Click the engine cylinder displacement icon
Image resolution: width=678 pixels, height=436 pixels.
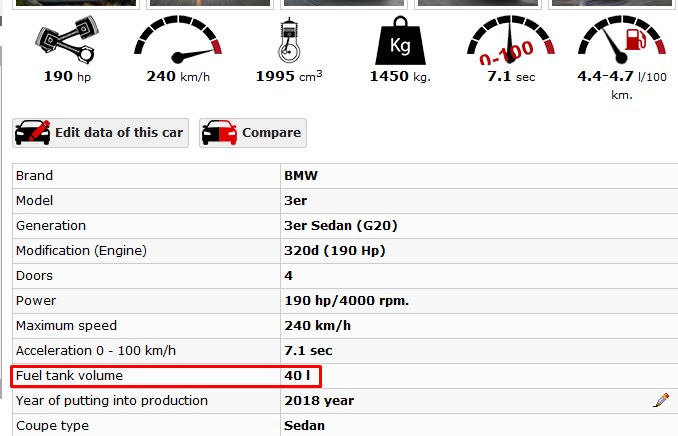tap(288, 41)
